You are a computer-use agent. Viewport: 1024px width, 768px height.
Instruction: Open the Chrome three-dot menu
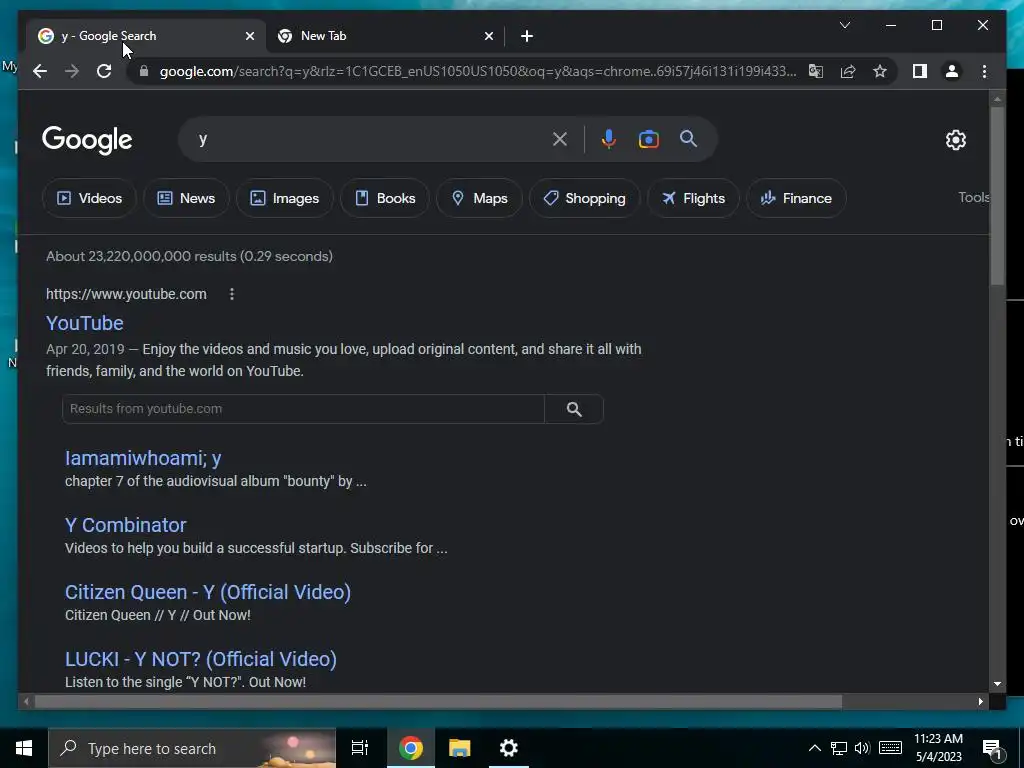pos(984,71)
